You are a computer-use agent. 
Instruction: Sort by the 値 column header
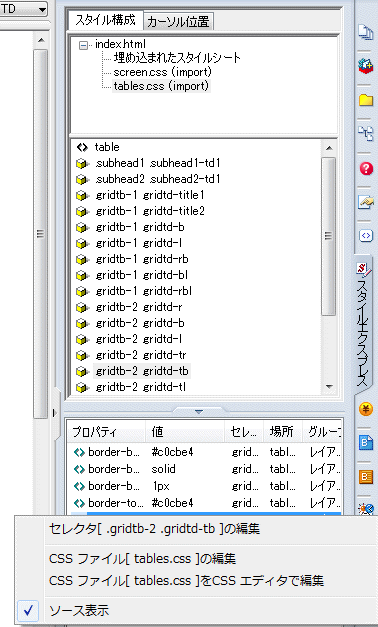(185, 431)
